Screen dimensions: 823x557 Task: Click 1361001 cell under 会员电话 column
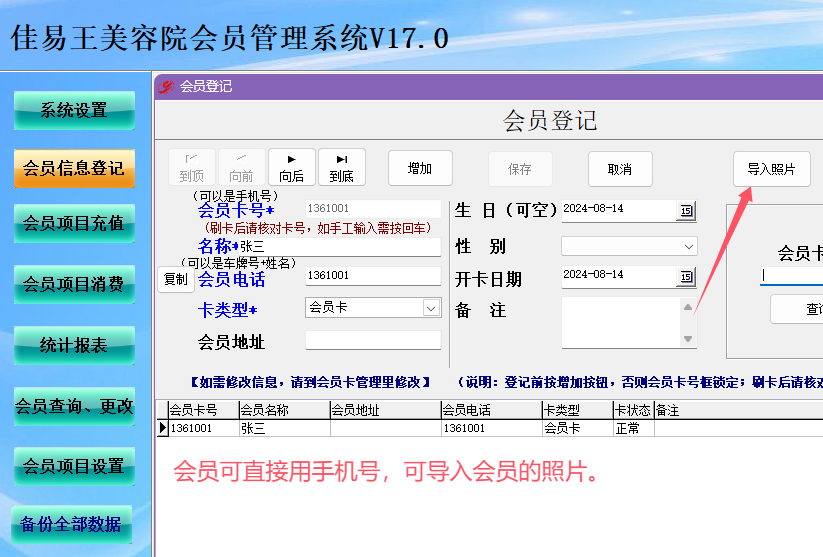pos(491,428)
